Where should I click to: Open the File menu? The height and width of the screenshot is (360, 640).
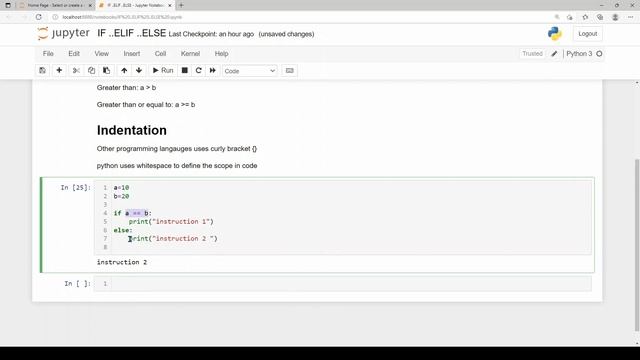[48, 53]
